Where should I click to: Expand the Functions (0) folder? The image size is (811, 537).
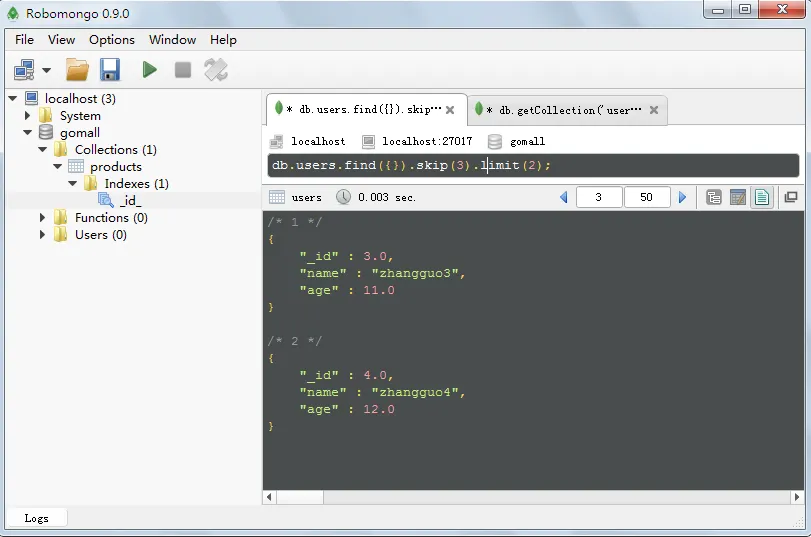point(42,218)
